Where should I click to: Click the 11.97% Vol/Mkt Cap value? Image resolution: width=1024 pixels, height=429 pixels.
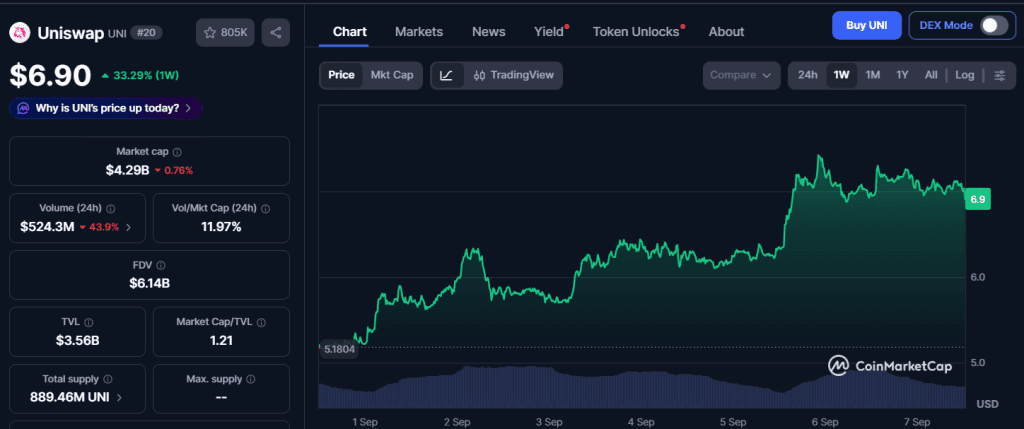point(221,227)
